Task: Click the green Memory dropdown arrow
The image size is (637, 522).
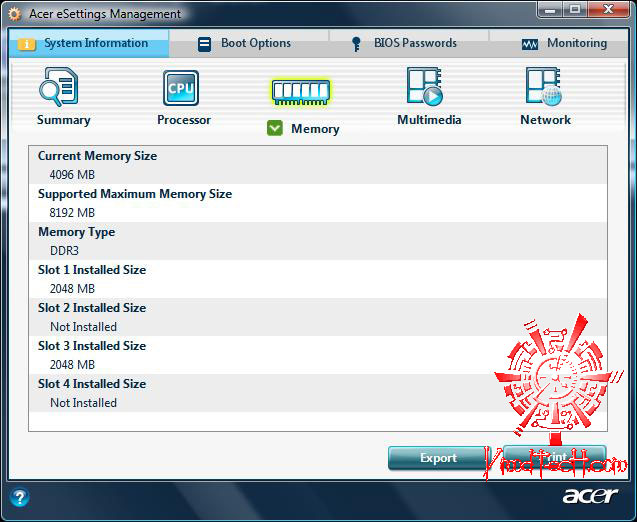Action: coord(275,128)
